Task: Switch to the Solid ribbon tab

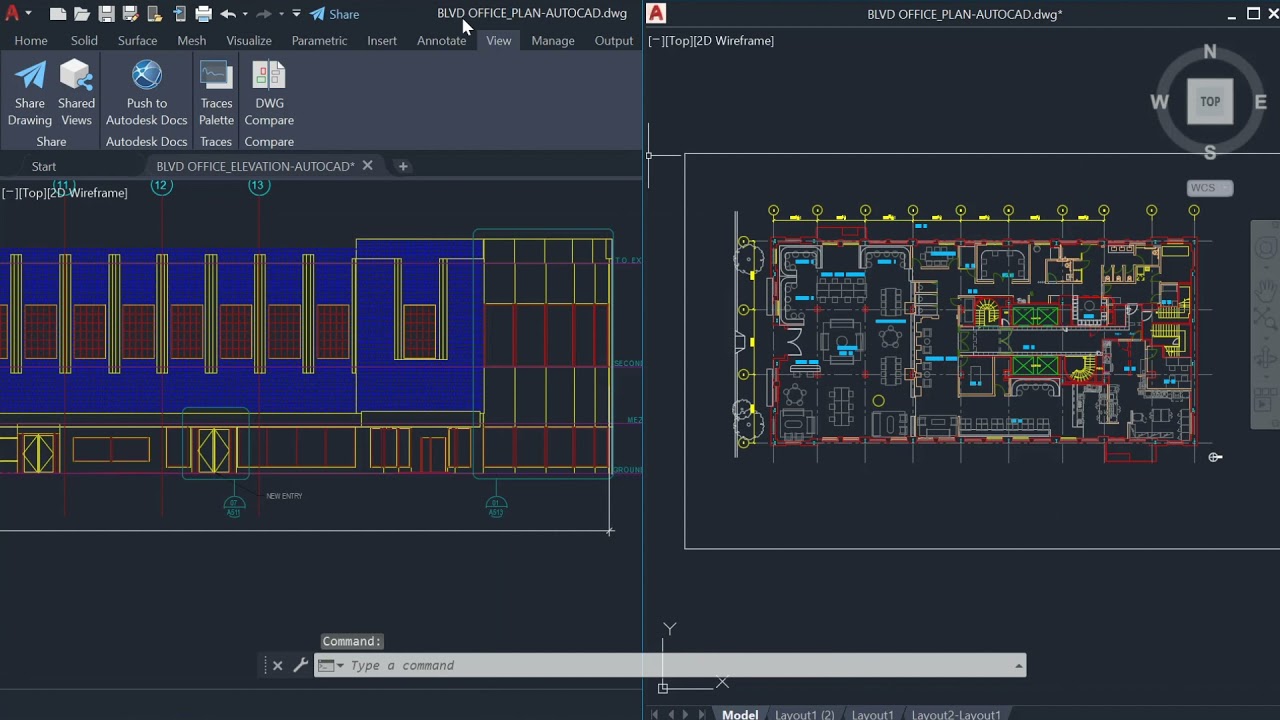Action: [x=84, y=41]
